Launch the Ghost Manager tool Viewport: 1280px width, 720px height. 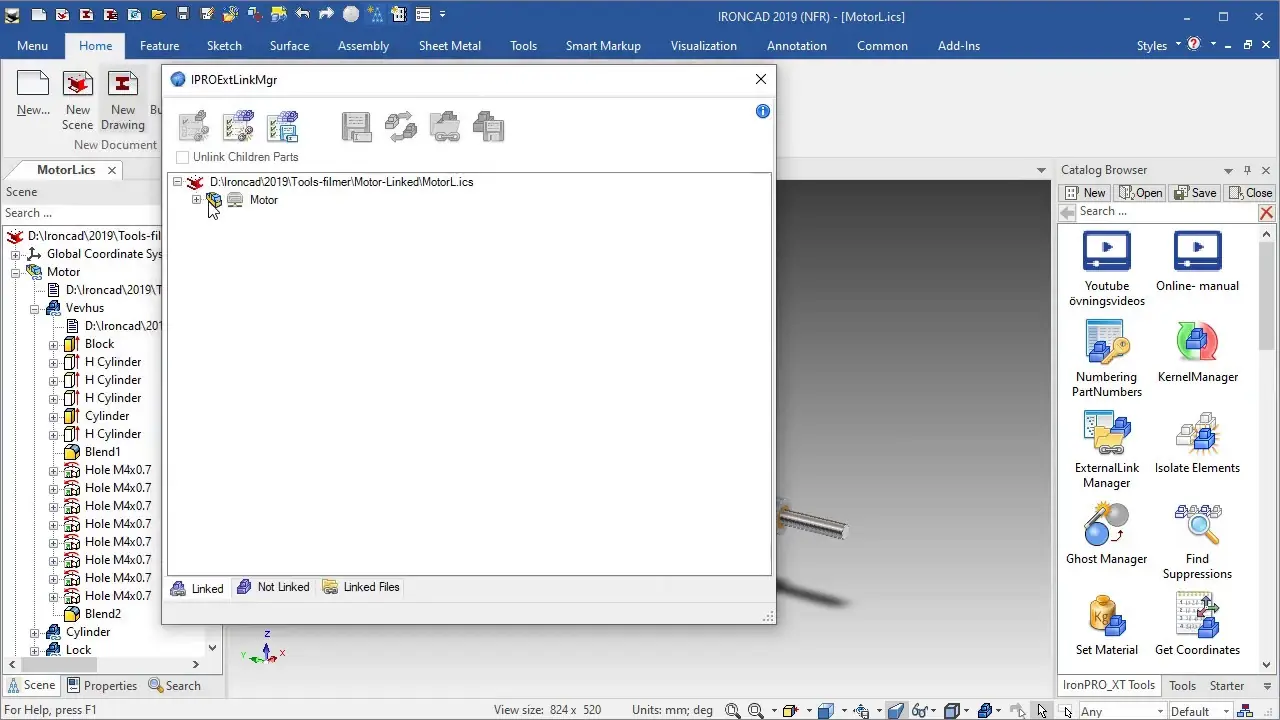[x=1106, y=534]
